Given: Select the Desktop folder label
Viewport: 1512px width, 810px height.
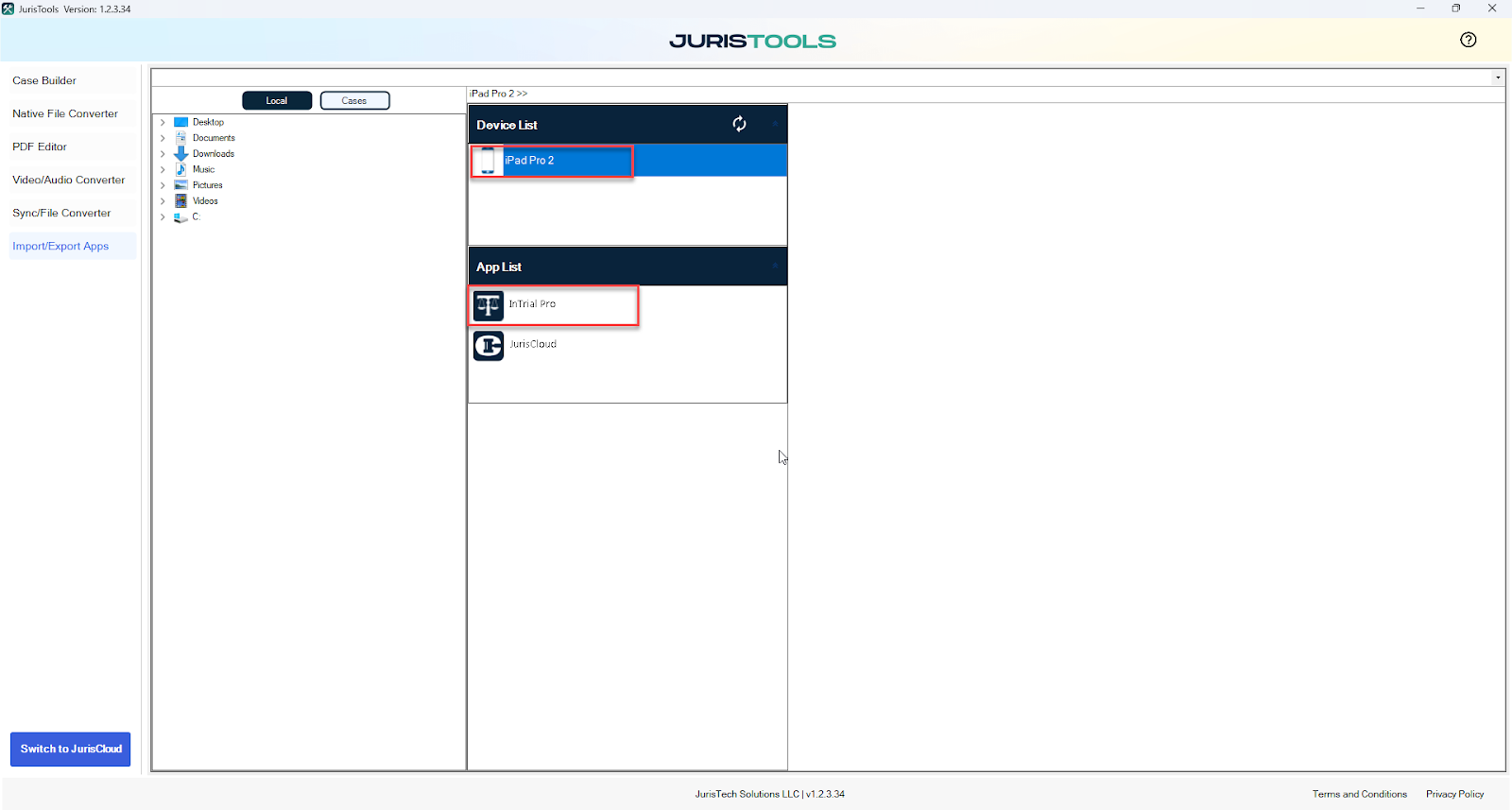Looking at the screenshot, I should (x=208, y=122).
